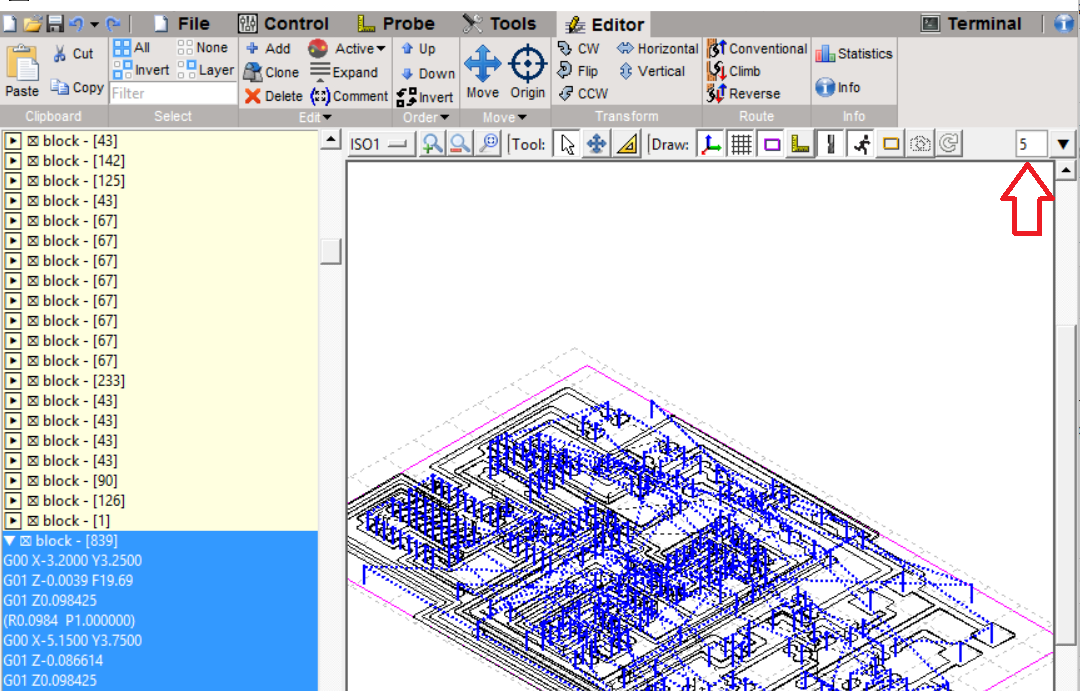Invert the current selection

[x=141, y=70]
